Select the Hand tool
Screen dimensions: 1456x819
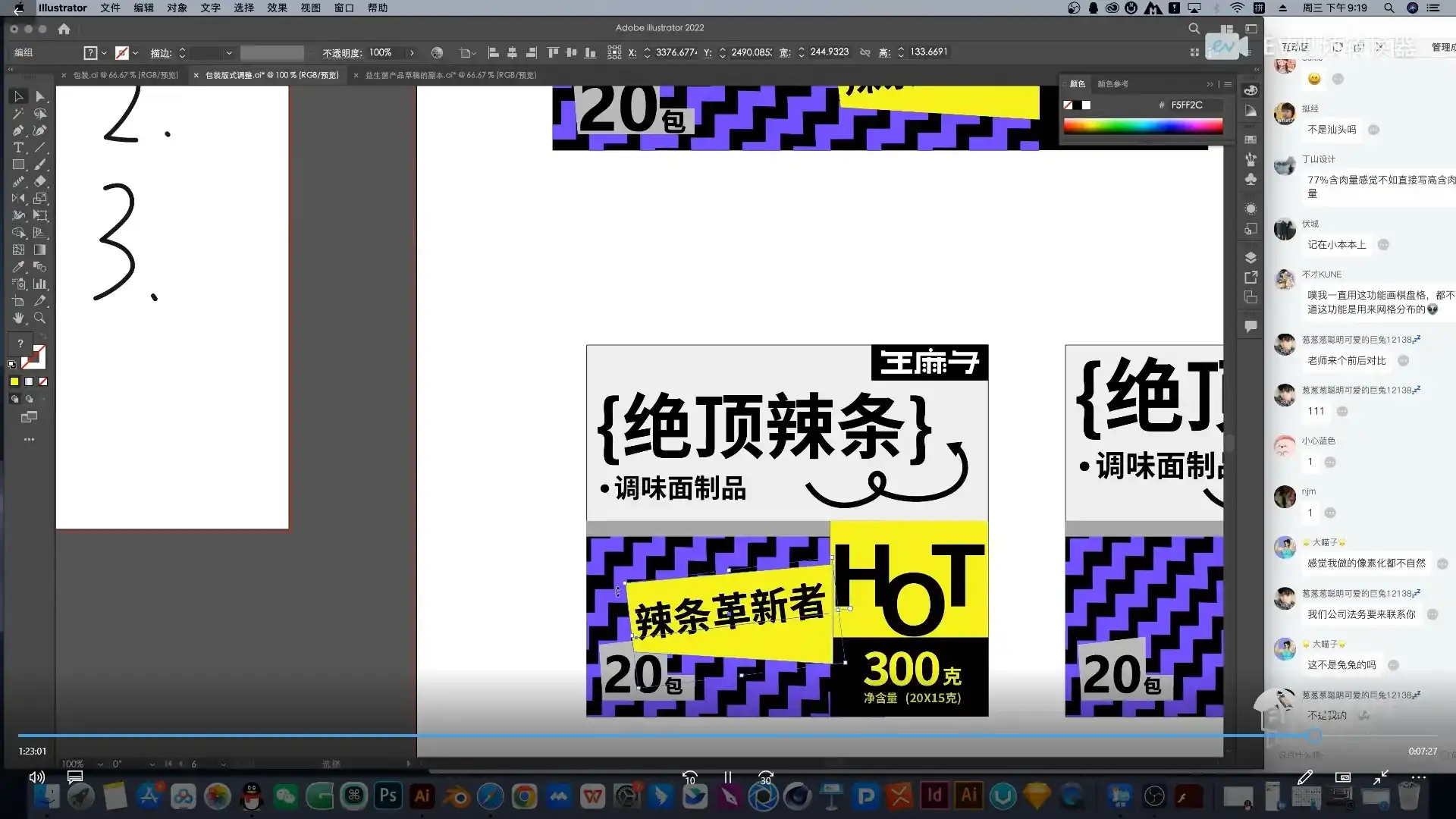click(x=19, y=316)
